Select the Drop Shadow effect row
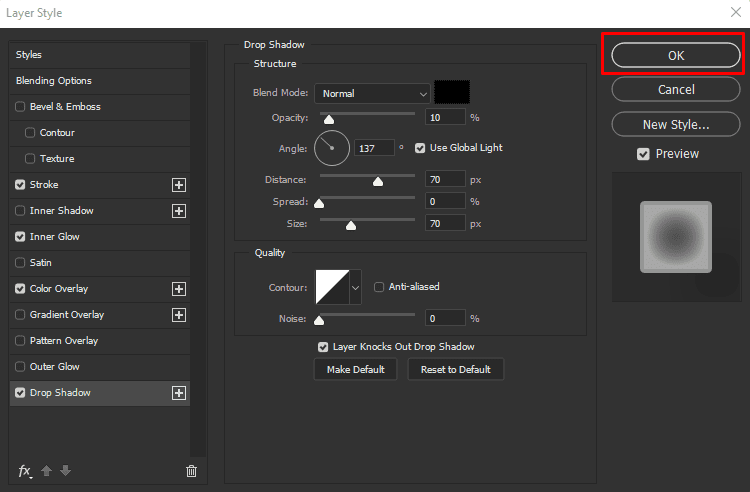This screenshot has width=750, height=492. [100, 393]
